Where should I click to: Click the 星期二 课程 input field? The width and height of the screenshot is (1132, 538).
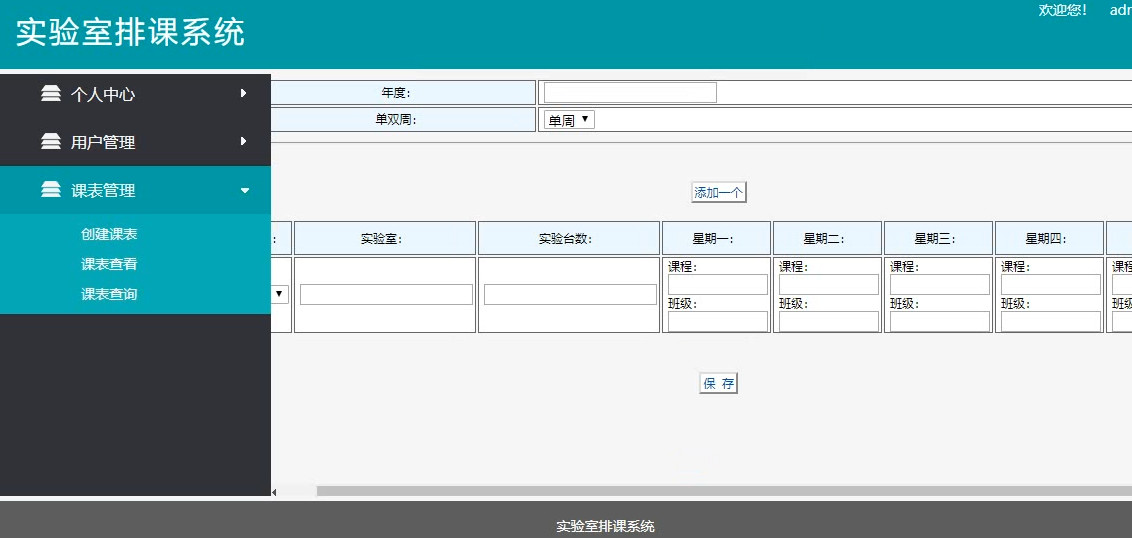coord(829,285)
